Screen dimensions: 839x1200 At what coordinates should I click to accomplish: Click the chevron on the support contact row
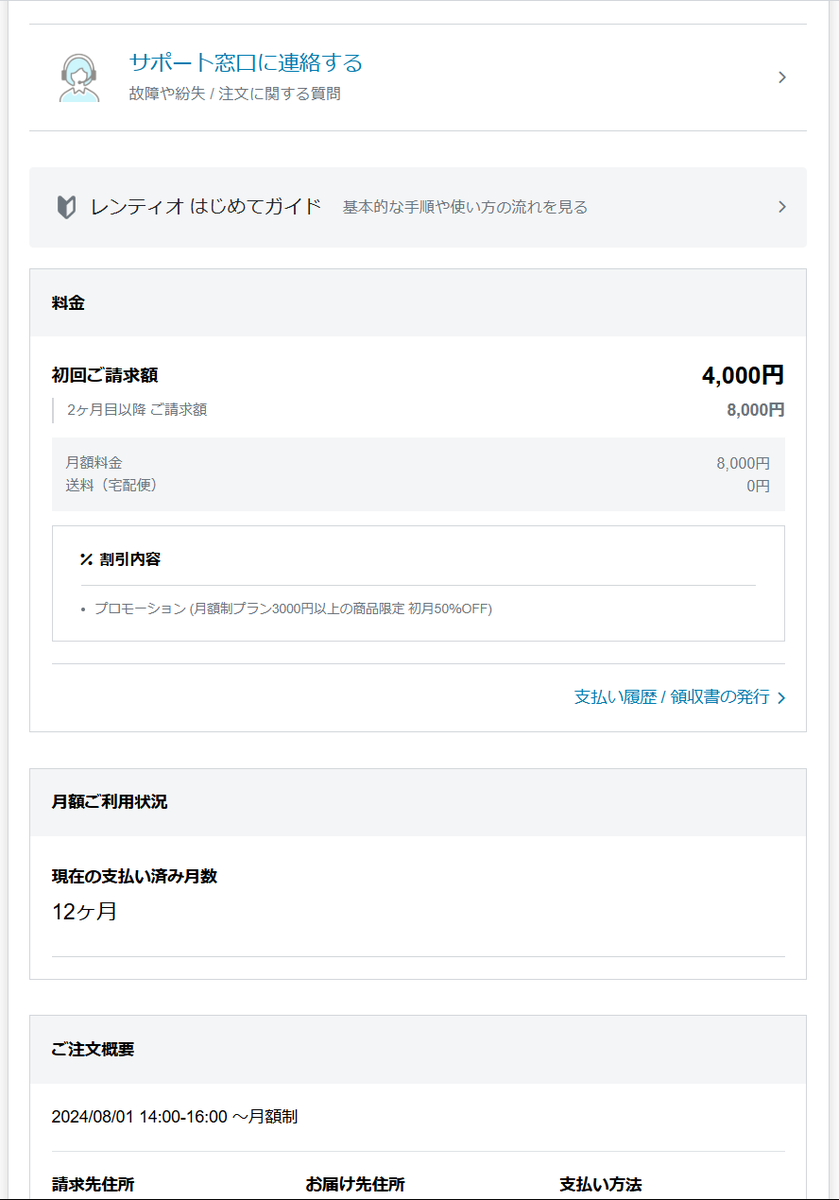click(x=782, y=77)
